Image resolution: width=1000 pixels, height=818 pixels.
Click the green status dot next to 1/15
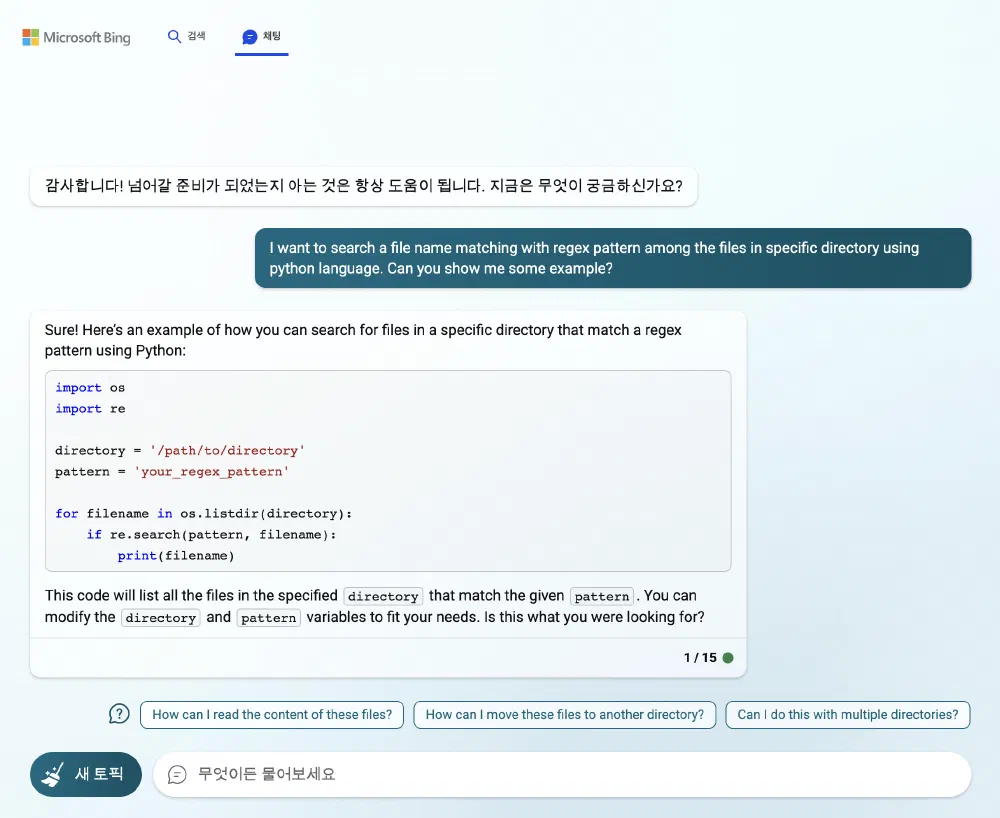pyautogui.click(x=727, y=657)
